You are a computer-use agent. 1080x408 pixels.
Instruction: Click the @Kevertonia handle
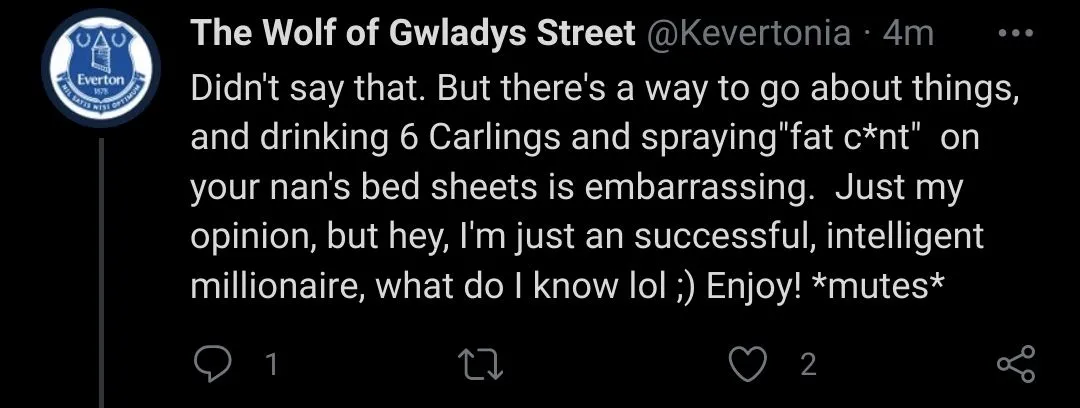[749, 35]
